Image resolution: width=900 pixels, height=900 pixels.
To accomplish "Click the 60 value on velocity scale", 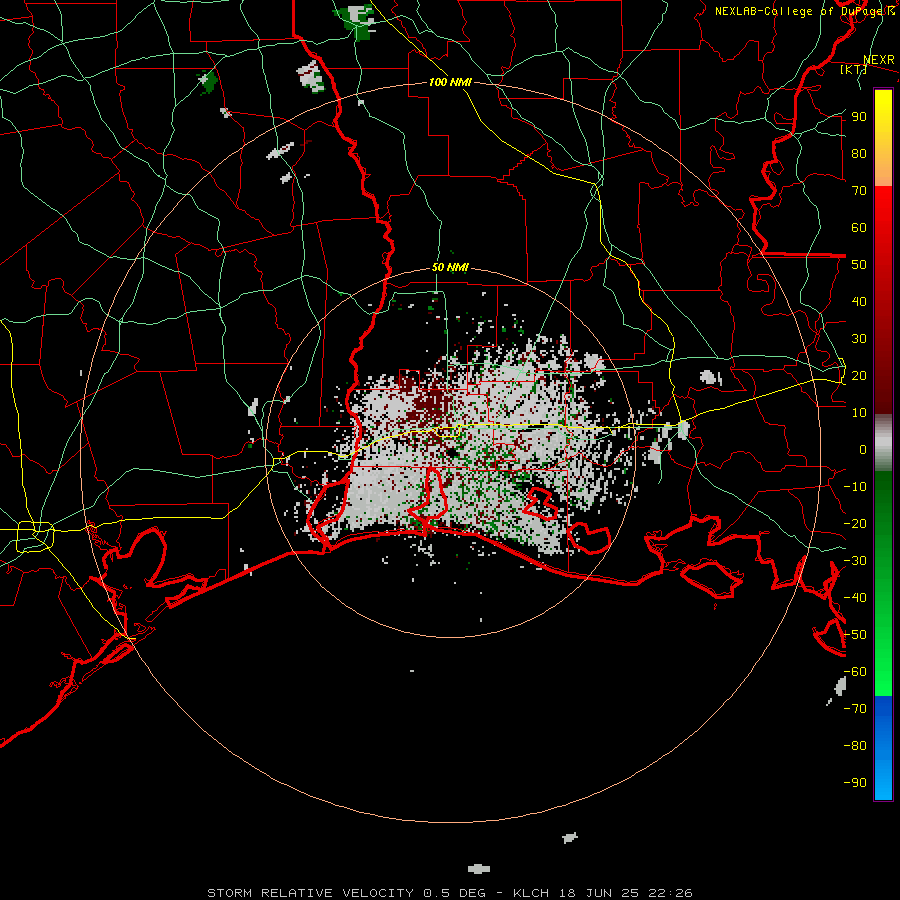I will pos(859,228).
